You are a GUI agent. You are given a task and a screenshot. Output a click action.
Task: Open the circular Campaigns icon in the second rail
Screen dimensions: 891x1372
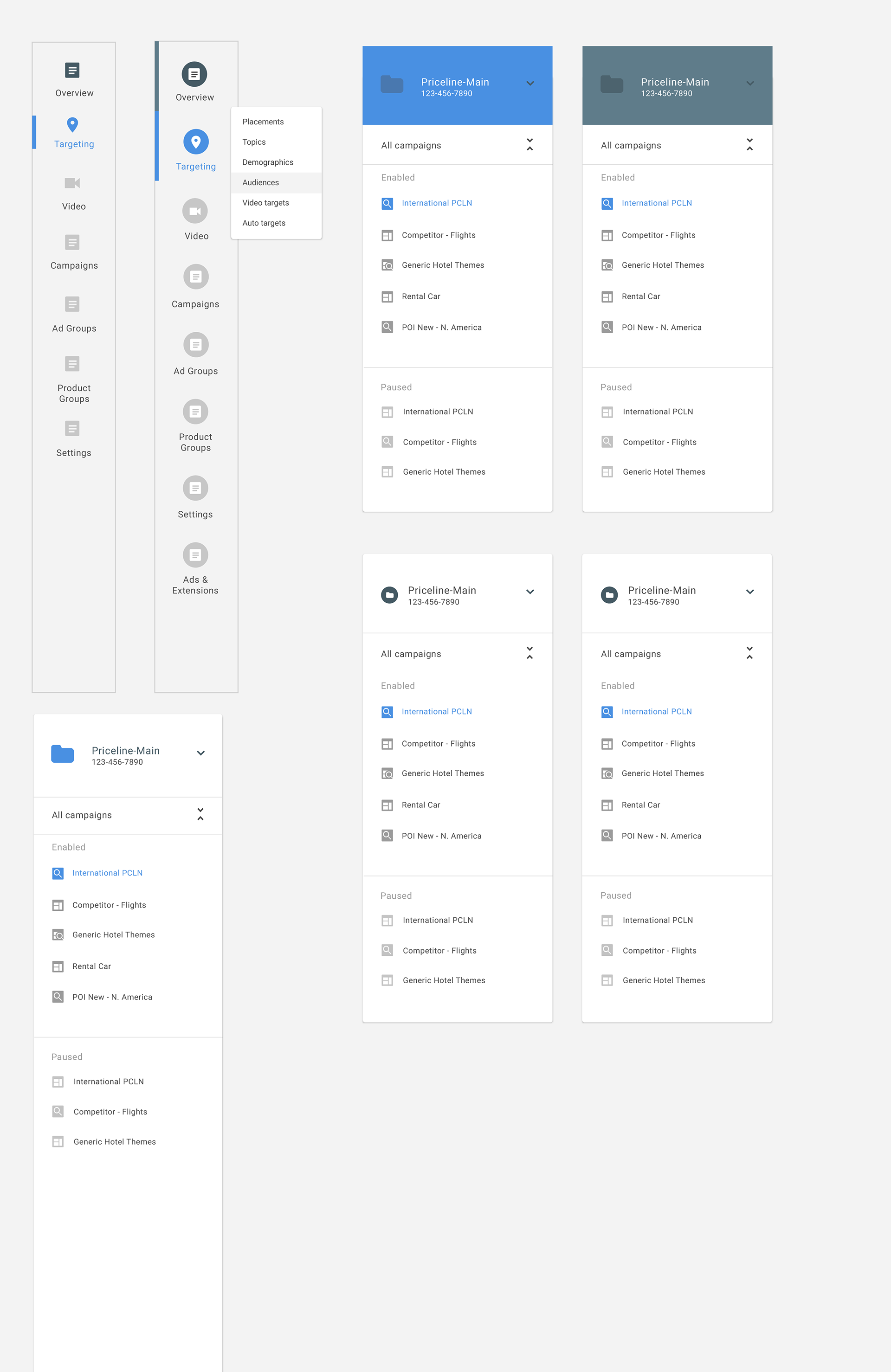pos(195,277)
